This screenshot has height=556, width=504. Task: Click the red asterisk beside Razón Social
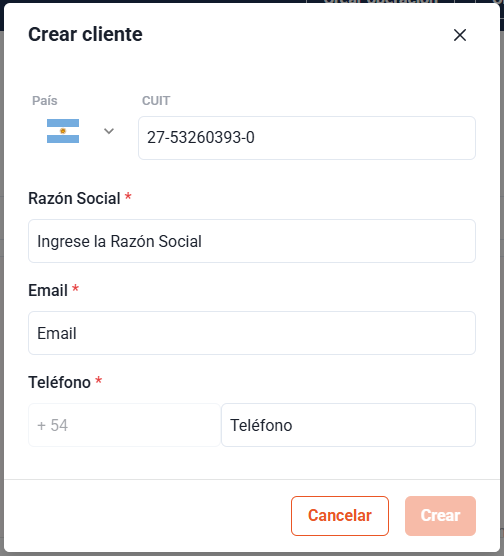click(x=128, y=196)
